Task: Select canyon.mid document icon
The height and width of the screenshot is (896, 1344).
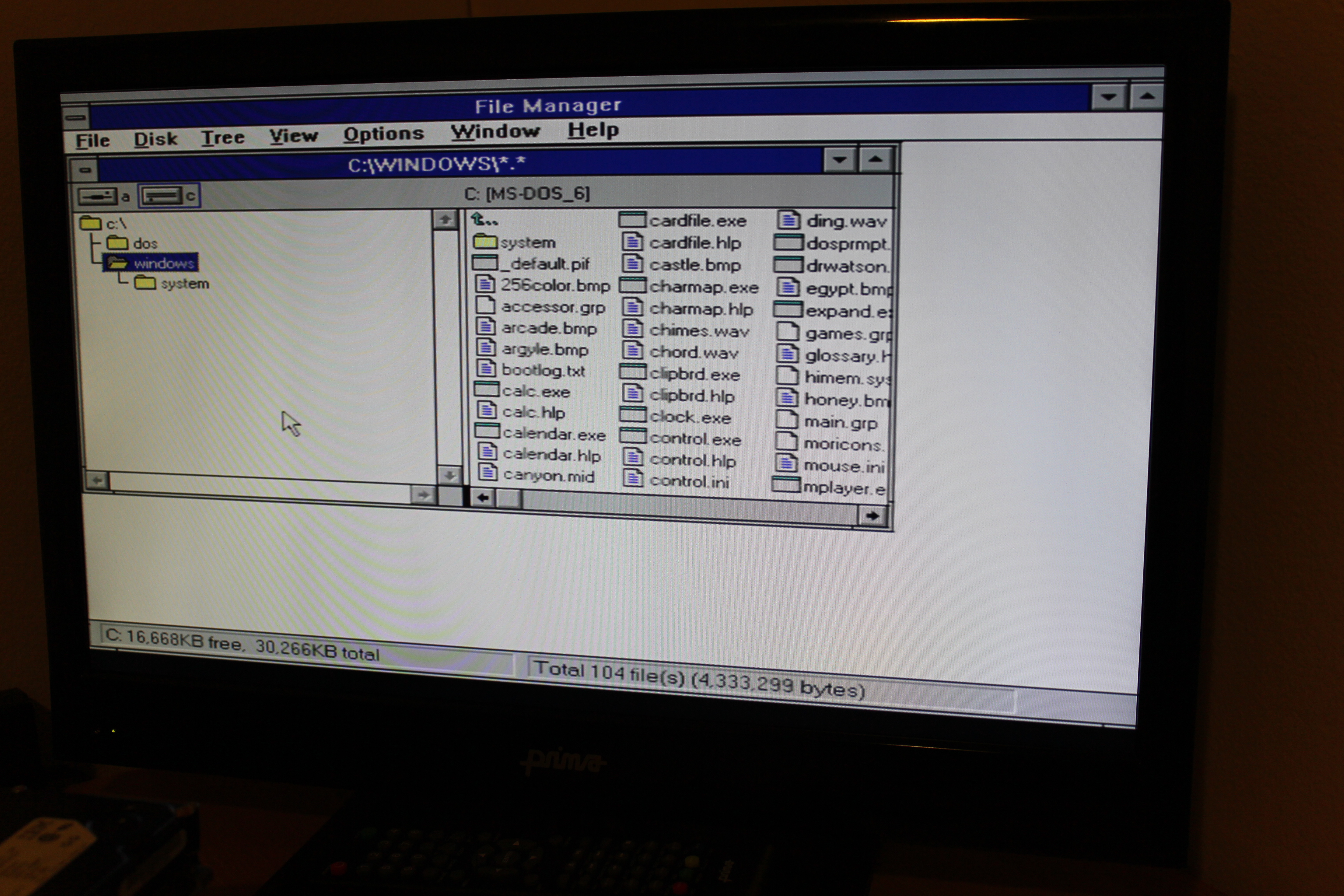Action: [x=488, y=473]
